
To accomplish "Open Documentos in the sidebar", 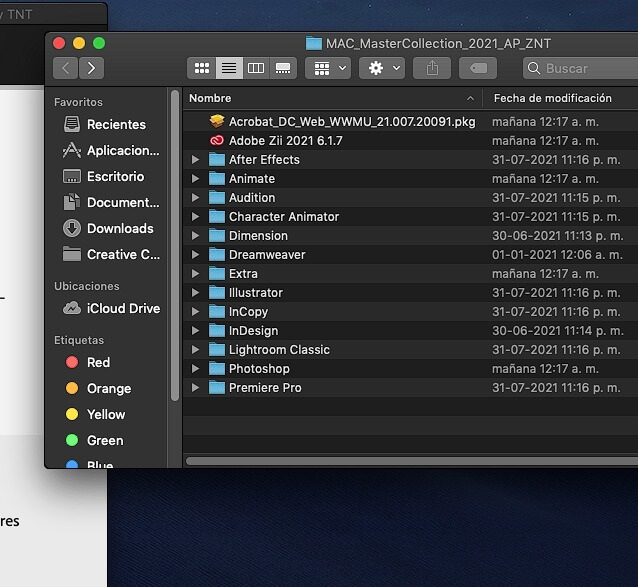I will (111, 202).
